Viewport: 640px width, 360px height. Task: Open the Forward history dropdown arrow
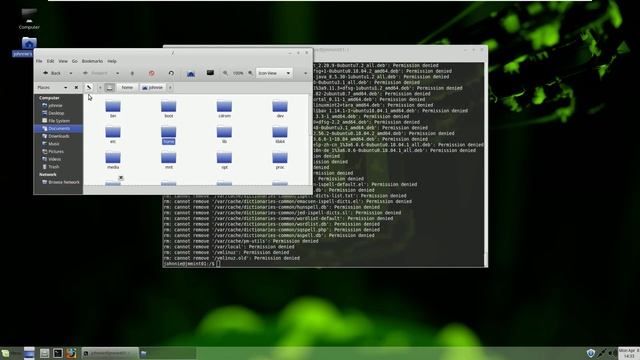[118, 73]
